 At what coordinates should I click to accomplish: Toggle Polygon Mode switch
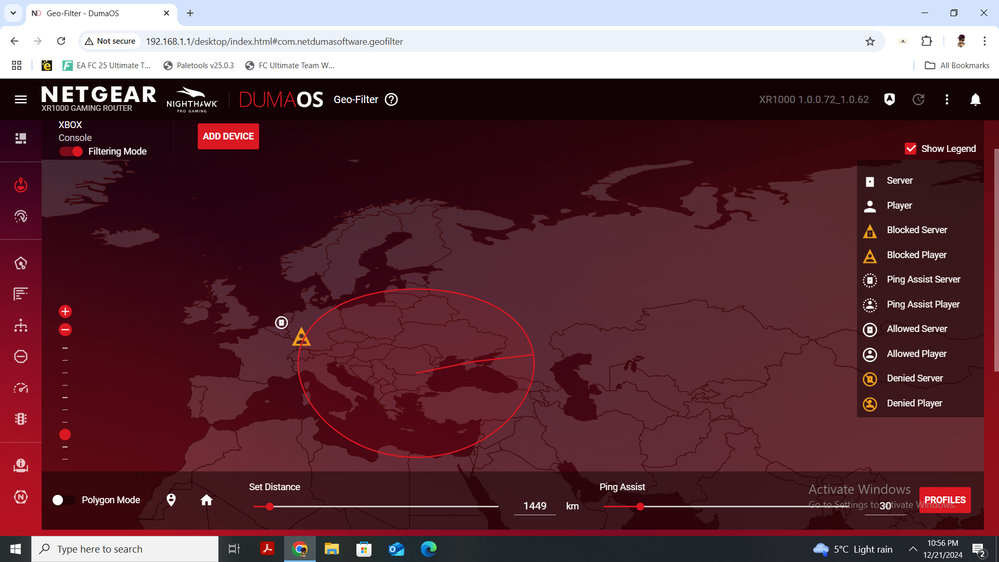point(62,500)
